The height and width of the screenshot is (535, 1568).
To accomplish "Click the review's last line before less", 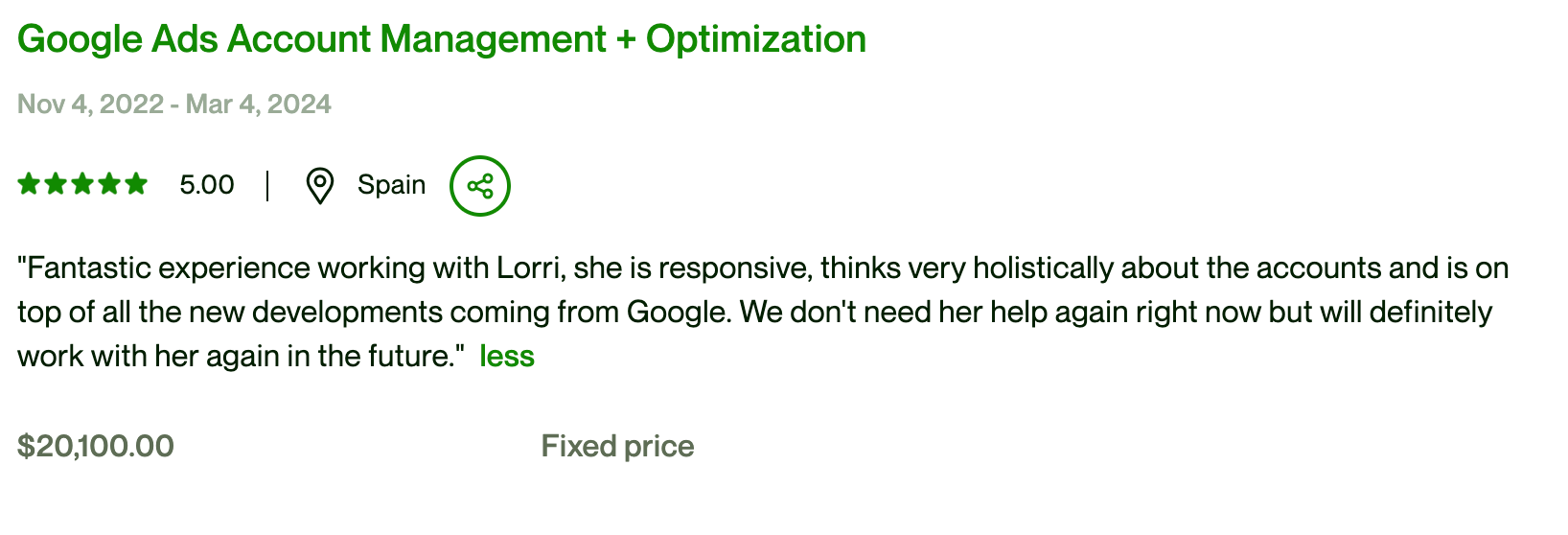I will (x=234, y=357).
